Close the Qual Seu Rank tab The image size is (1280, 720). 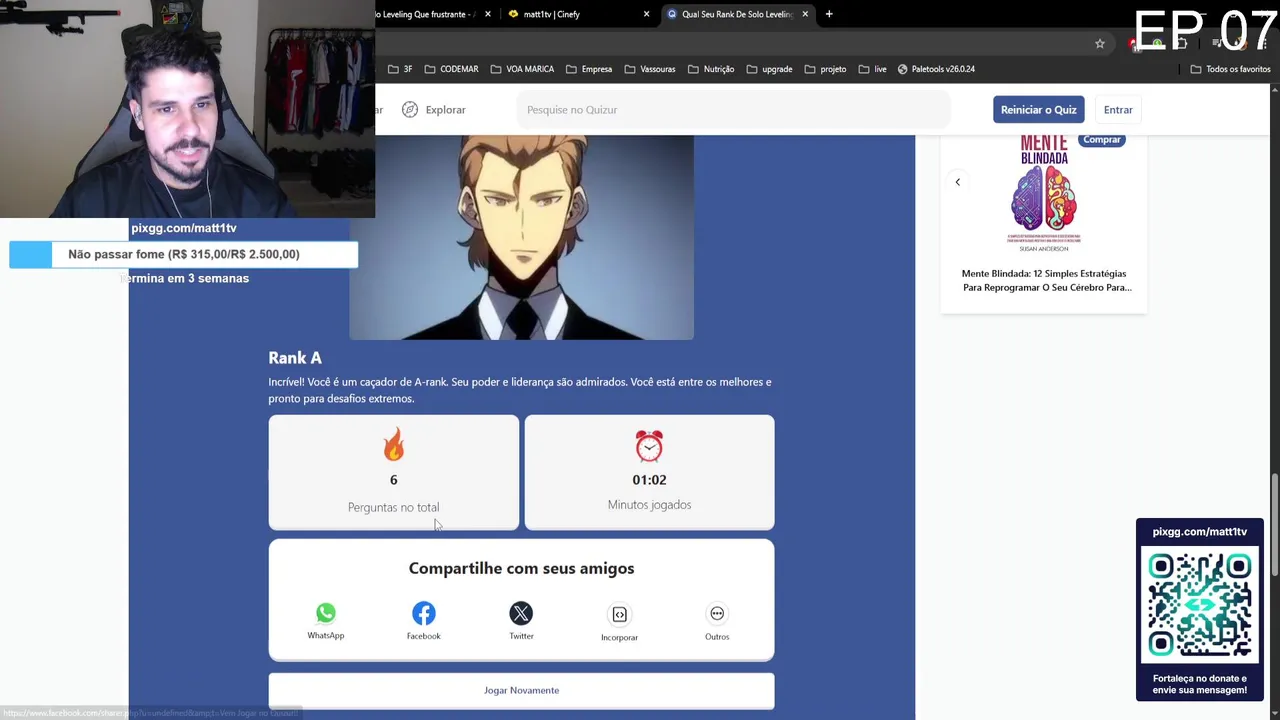(805, 14)
